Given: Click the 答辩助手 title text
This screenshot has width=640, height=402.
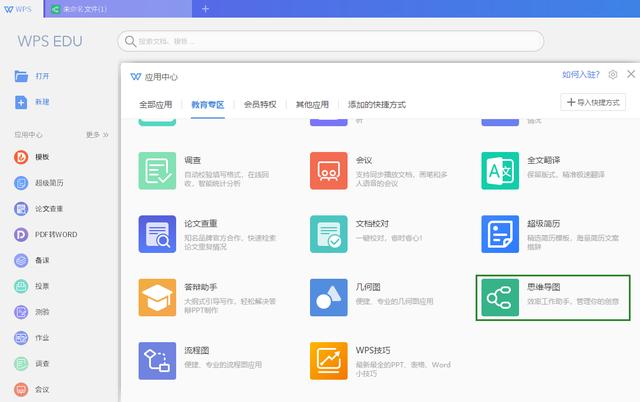Looking at the screenshot, I should (201, 287).
